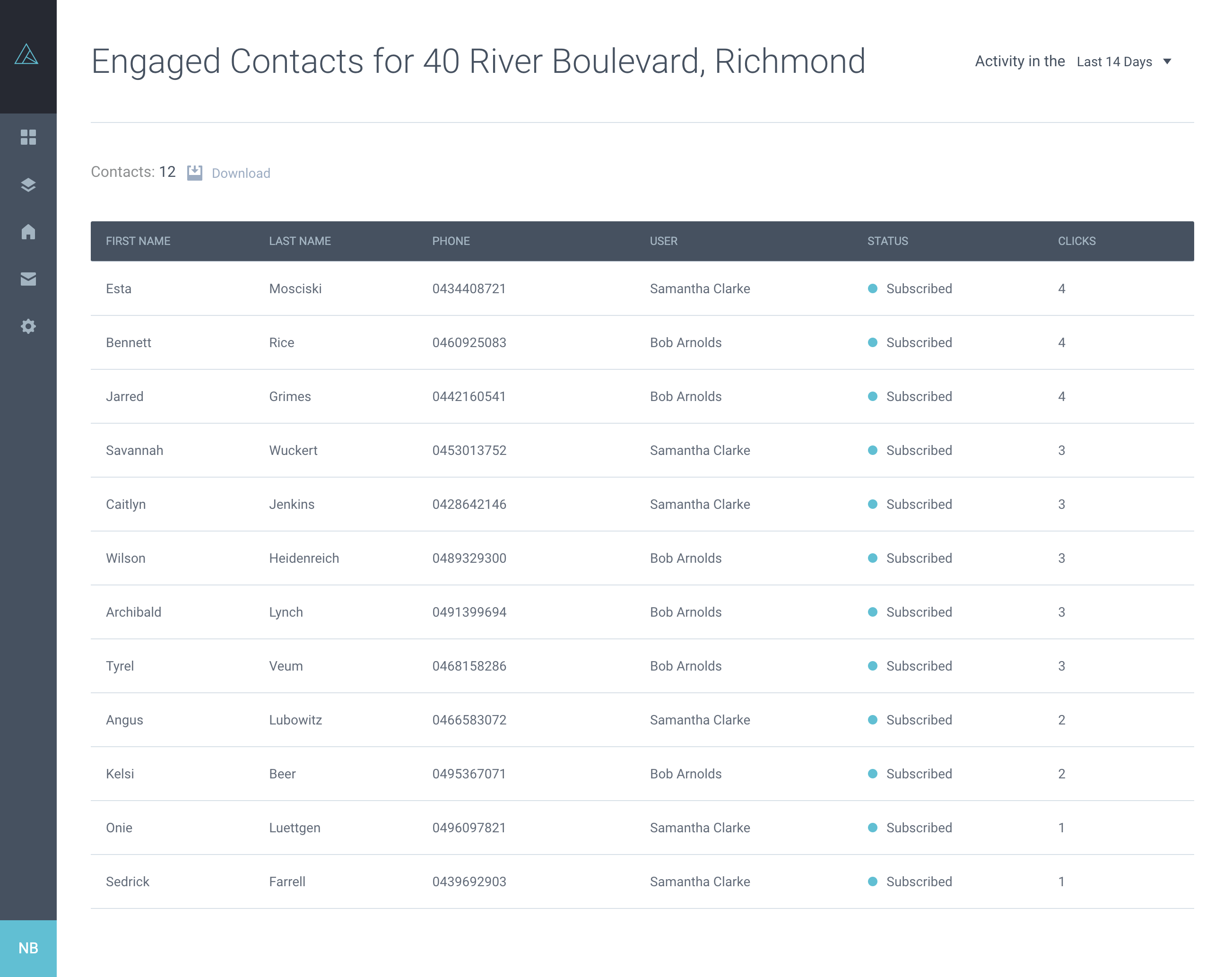
Task: Click the Download link
Action: pos(241,173)
